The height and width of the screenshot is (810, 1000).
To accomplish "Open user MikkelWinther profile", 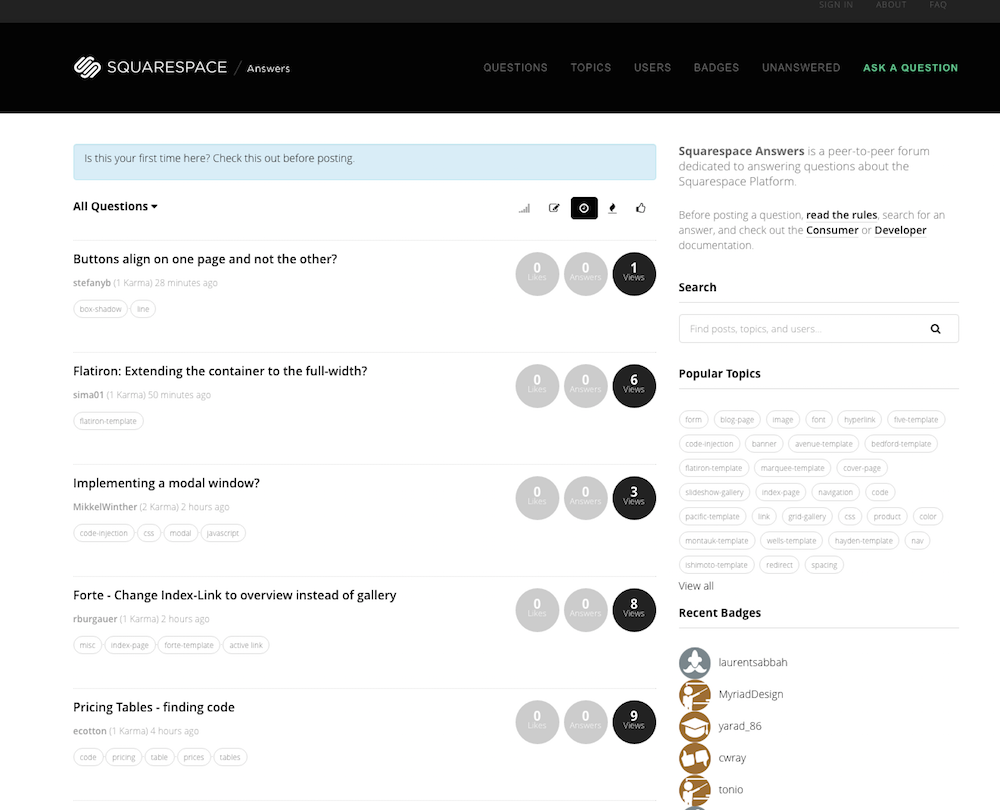I will (105, 507).
